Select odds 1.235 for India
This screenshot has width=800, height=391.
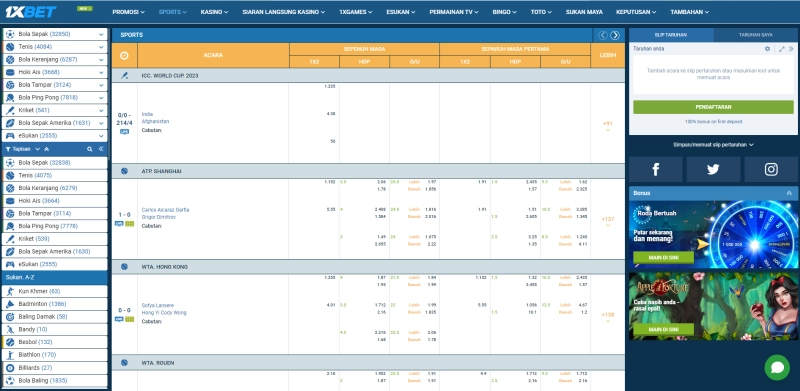coord(330,86)
